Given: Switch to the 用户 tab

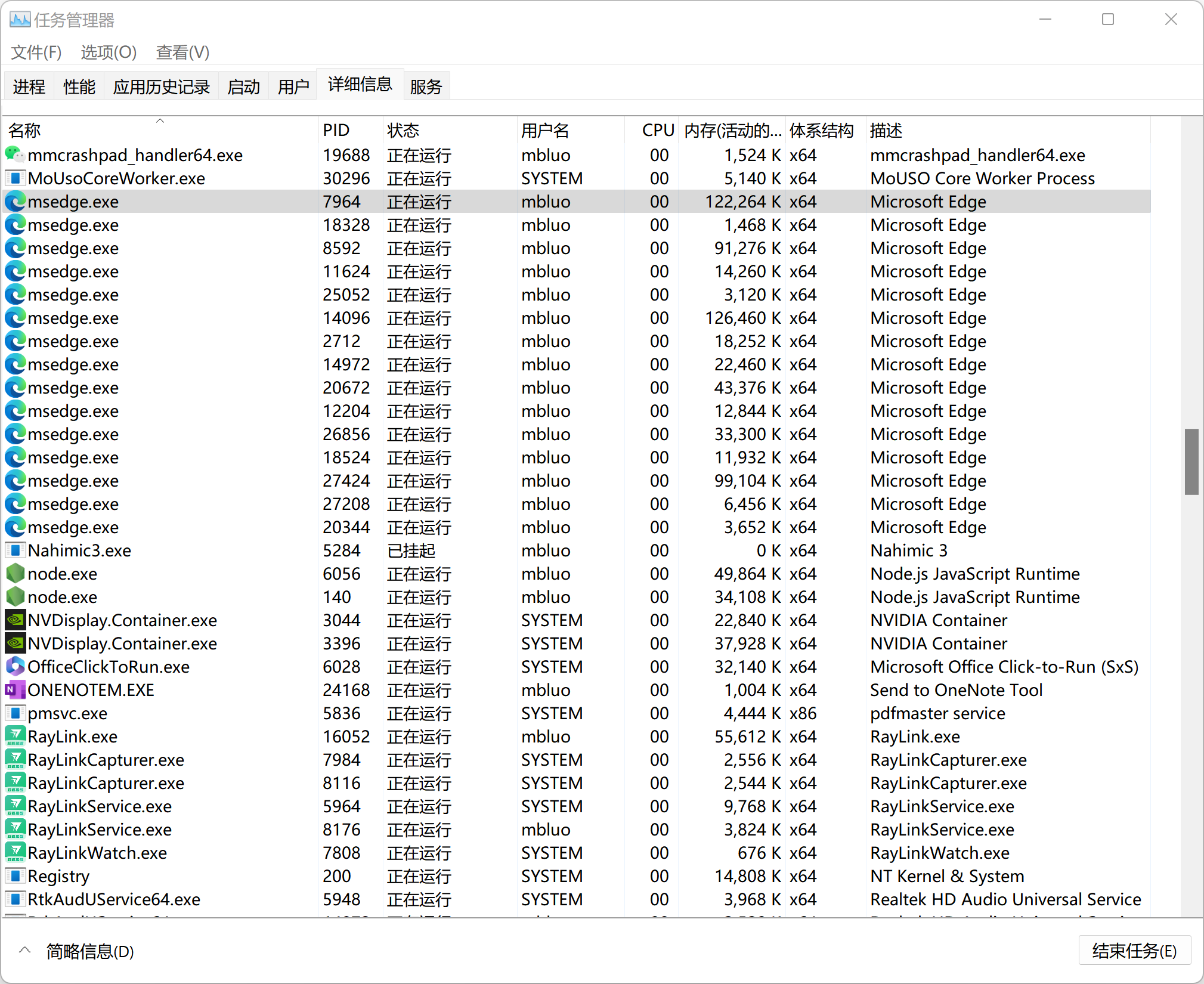Looking at the screenshot, I should click(293, 87).
